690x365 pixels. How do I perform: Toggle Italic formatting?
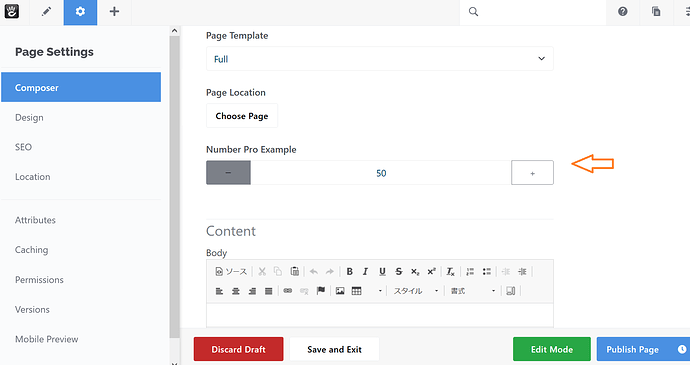click(x=365, y=272)
